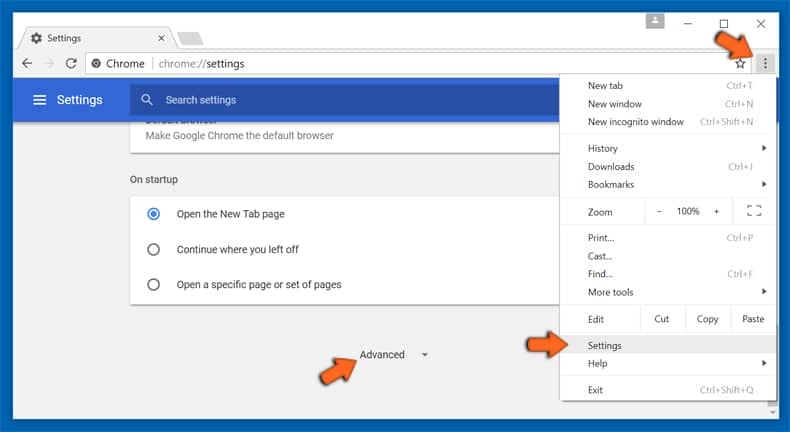Open the Settings hamburger menu icon
Viewport: 790px width, 432px height.
pos(39,100)
